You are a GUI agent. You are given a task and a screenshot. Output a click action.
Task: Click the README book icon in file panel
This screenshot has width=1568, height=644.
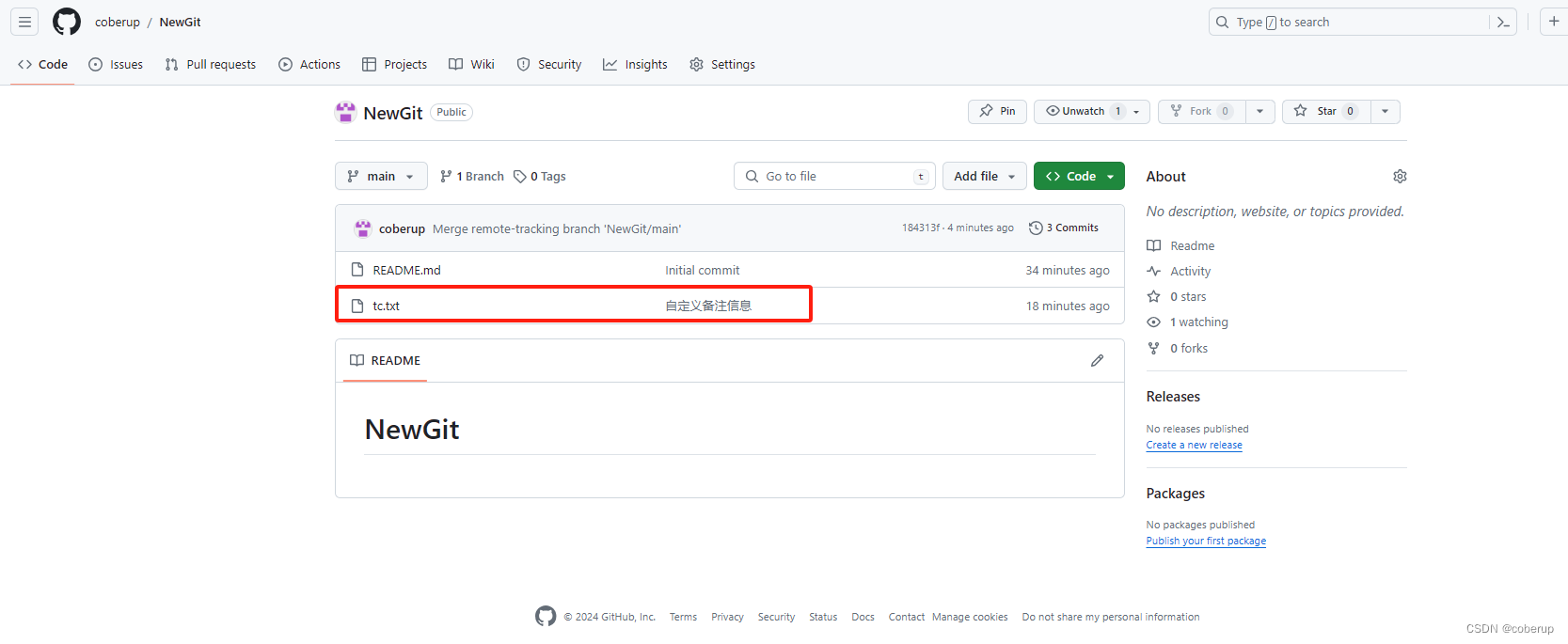pos(357,361)
